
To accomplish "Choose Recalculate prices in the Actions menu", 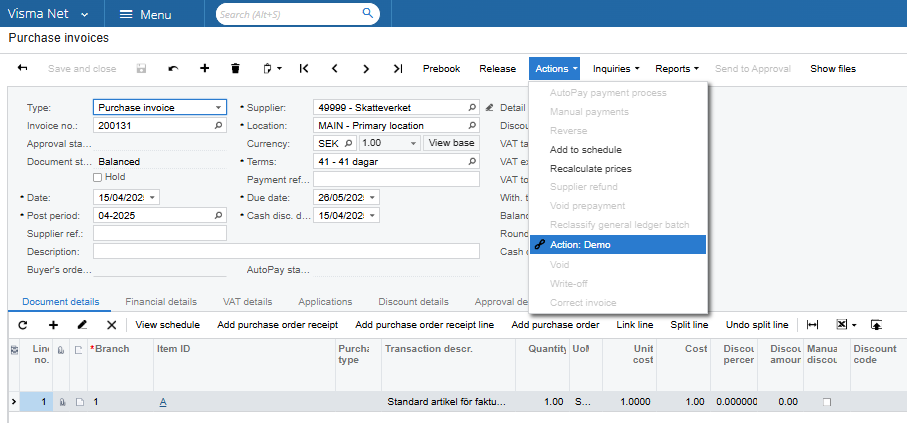I will pos(590,169).
